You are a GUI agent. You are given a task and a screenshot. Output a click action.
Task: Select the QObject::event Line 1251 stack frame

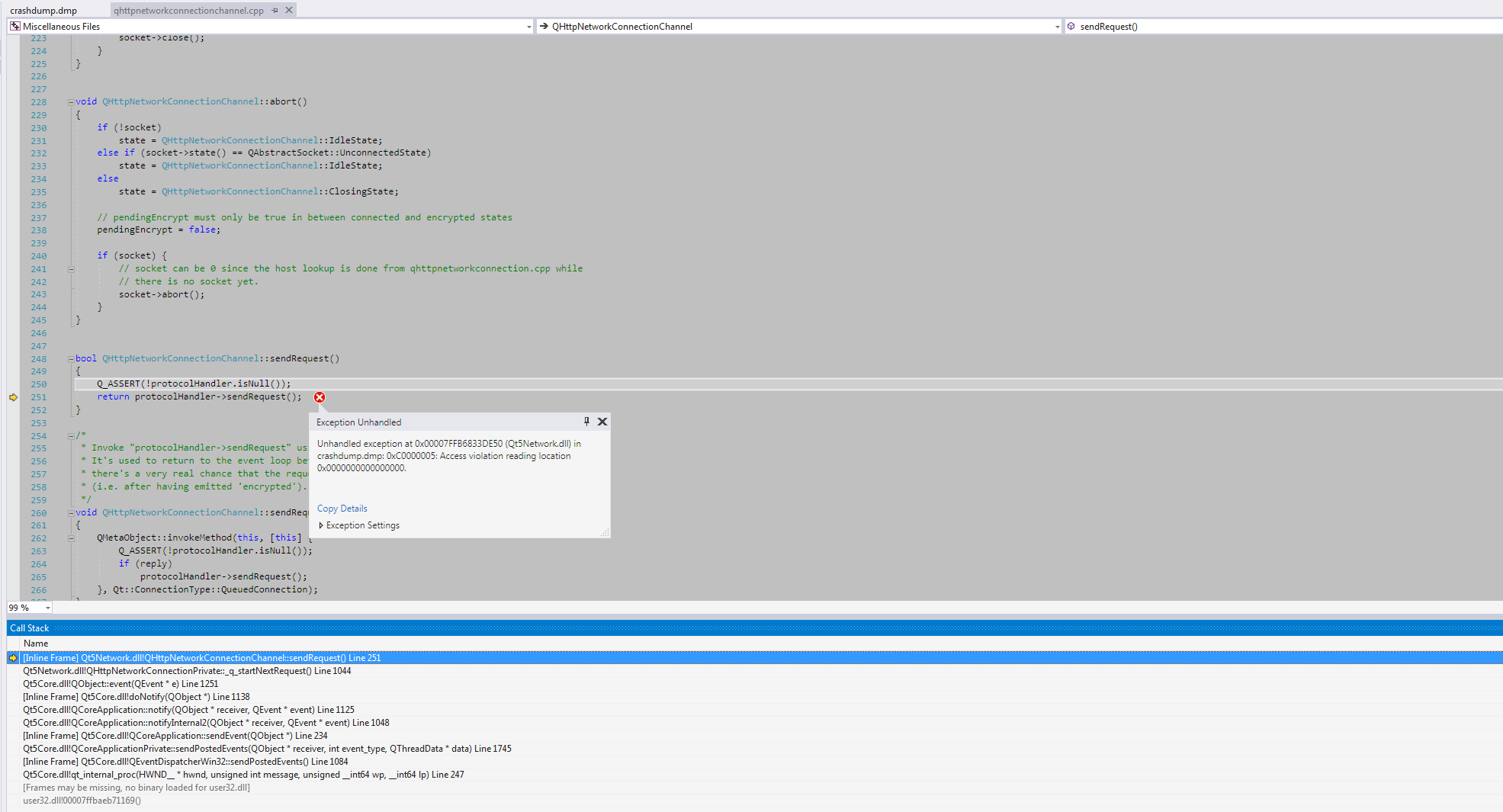click(x=120, y=684)
